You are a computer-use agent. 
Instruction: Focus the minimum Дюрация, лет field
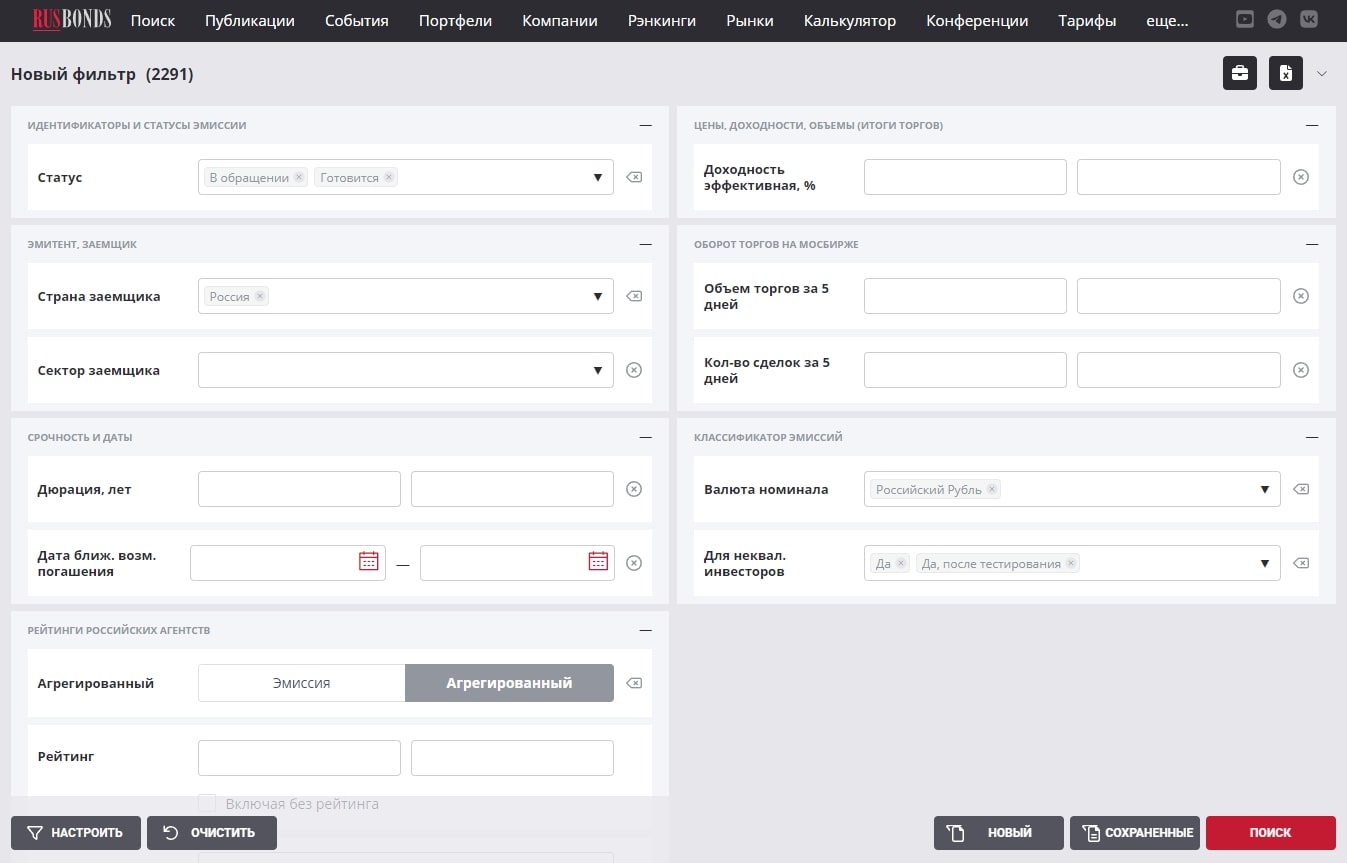(x=299, y=489)
